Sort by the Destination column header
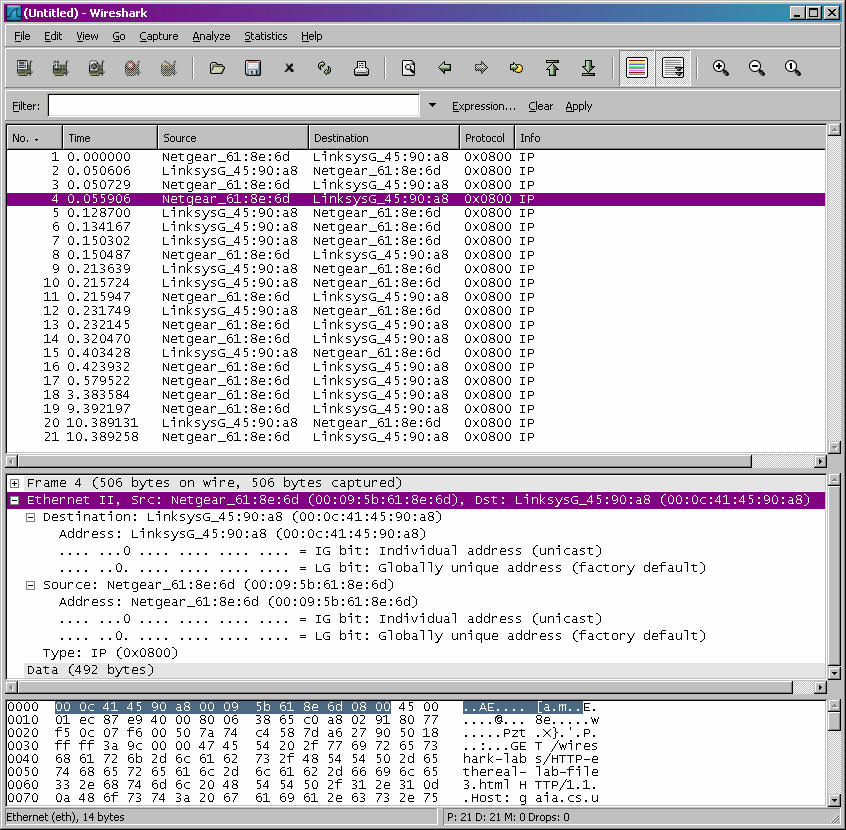 [x=384, y=138]
